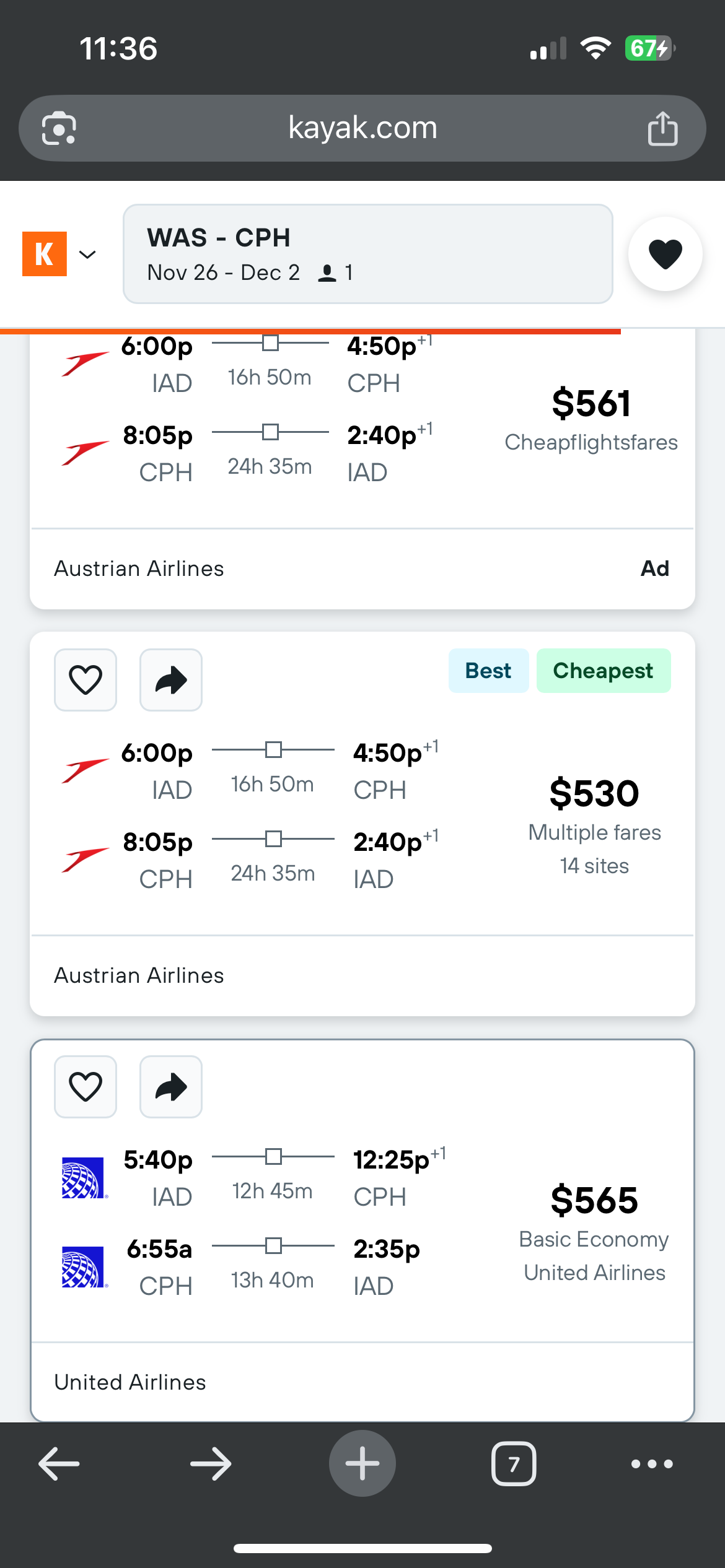Open the browser three-dot more menu
Image resolution: width=725 pixels, height=1568 pixels.
(652, 1464)
